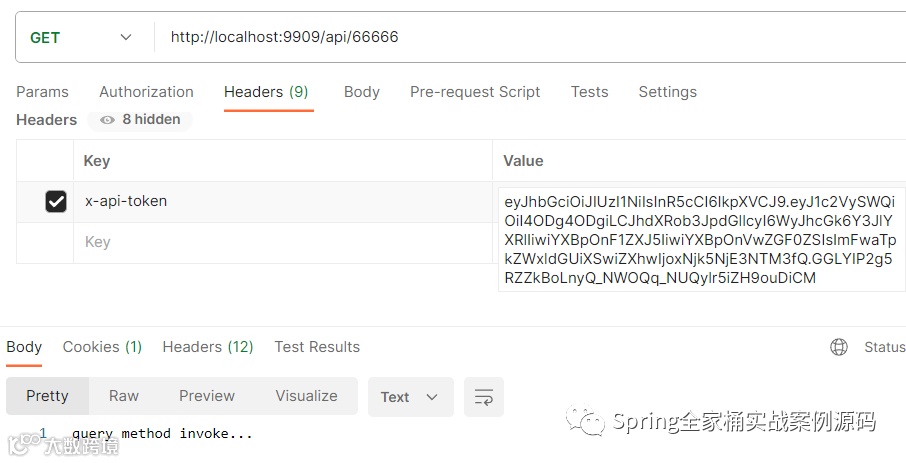Click the request URL field
This screenshot has width=906, height=463.
530,38
